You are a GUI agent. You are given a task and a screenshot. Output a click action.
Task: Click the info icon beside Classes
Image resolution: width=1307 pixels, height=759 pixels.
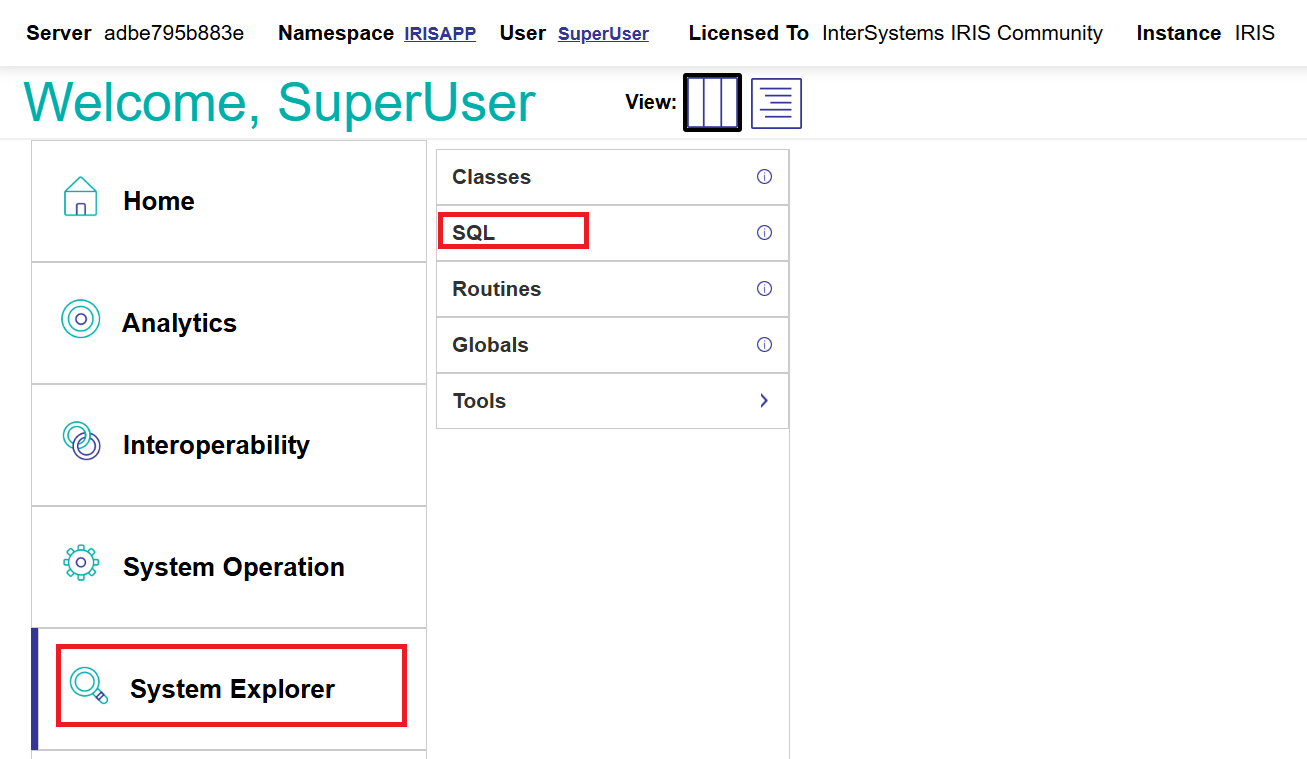tap(764, 177)
